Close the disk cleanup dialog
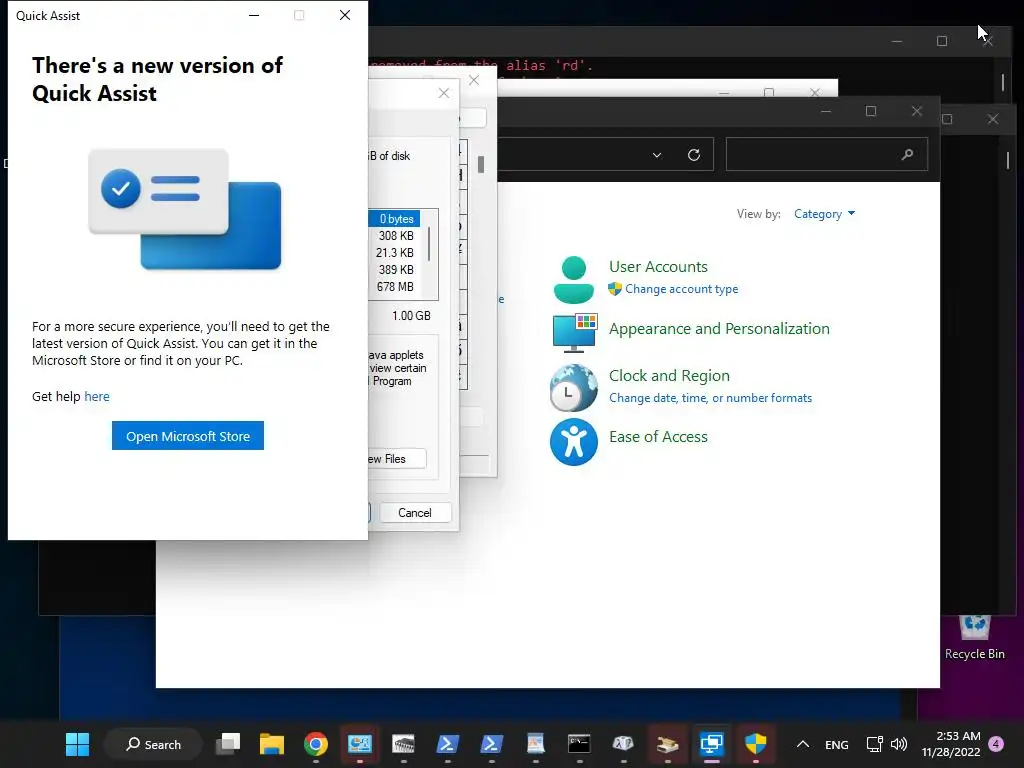The height and width of the screenshot is (768, 1024). (444, 93)
